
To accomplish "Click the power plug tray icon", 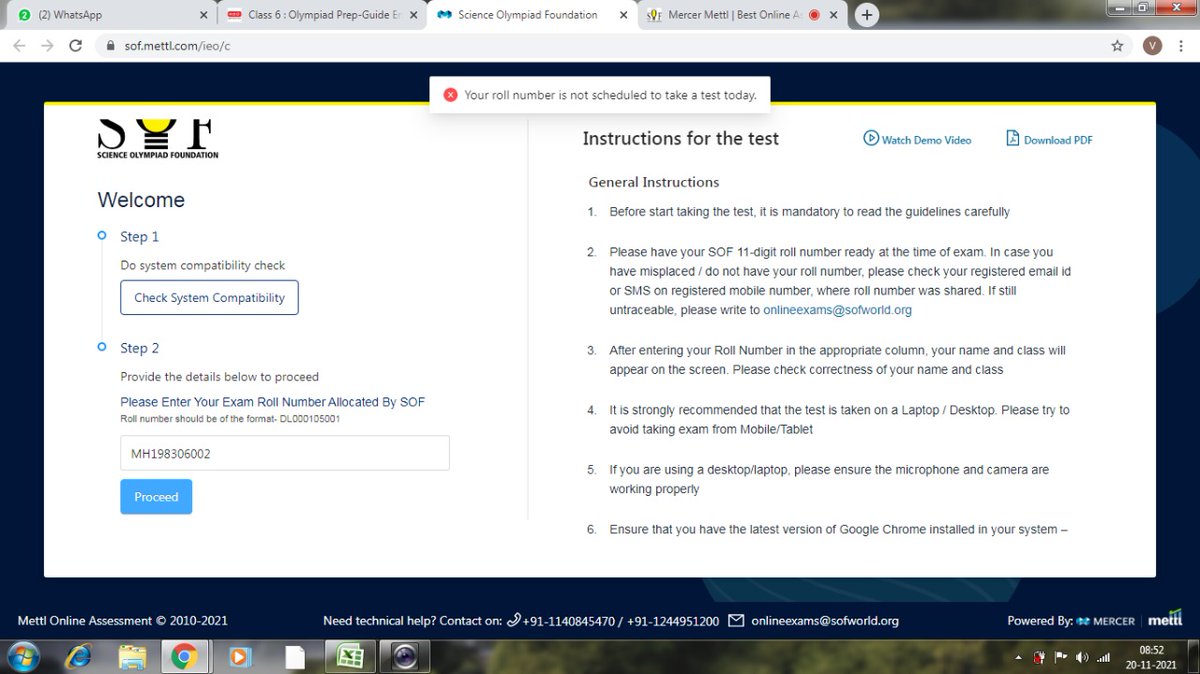I will coord(1040,657).
